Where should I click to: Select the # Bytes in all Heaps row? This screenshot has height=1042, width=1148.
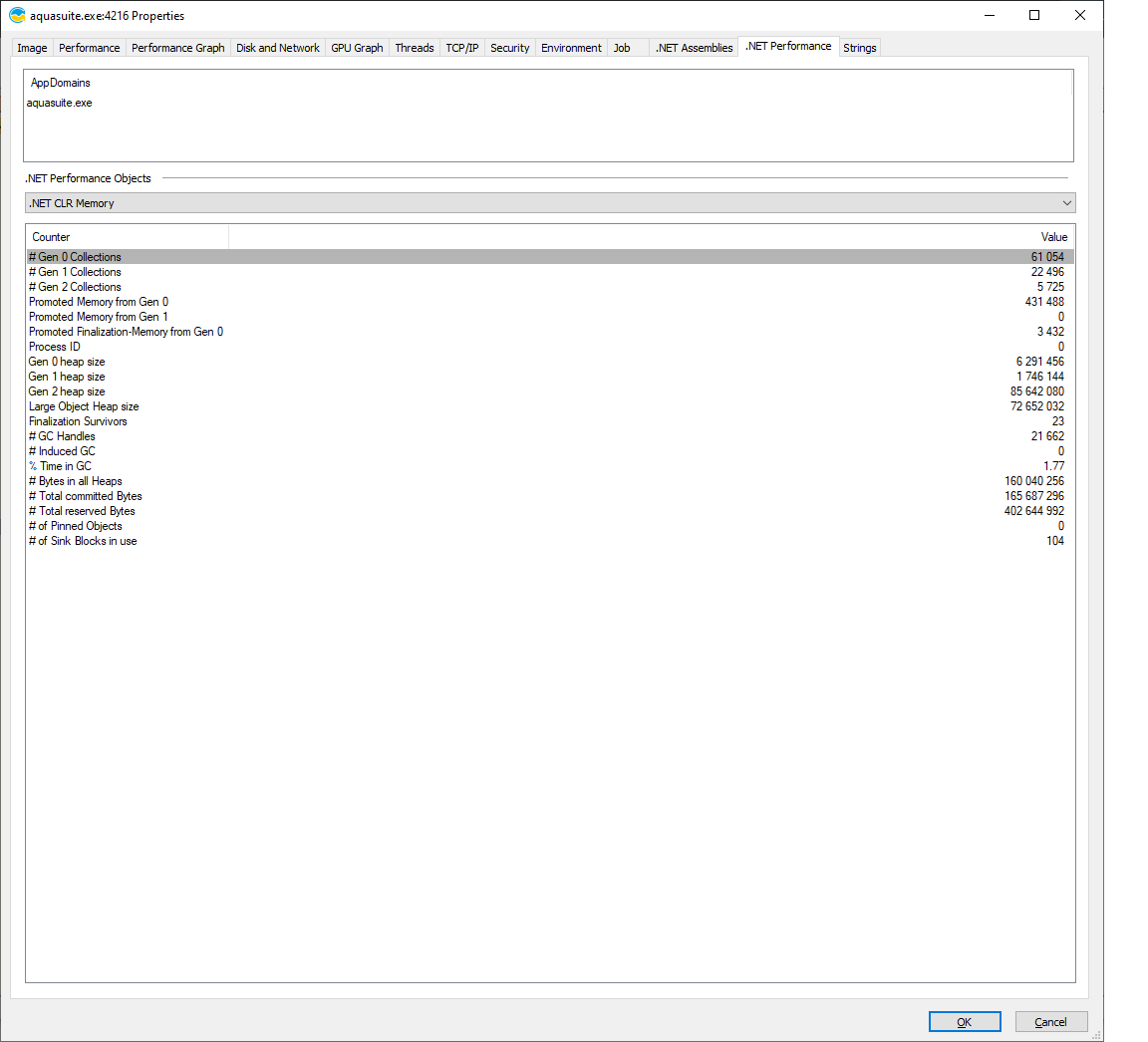(x=550, y=481)
